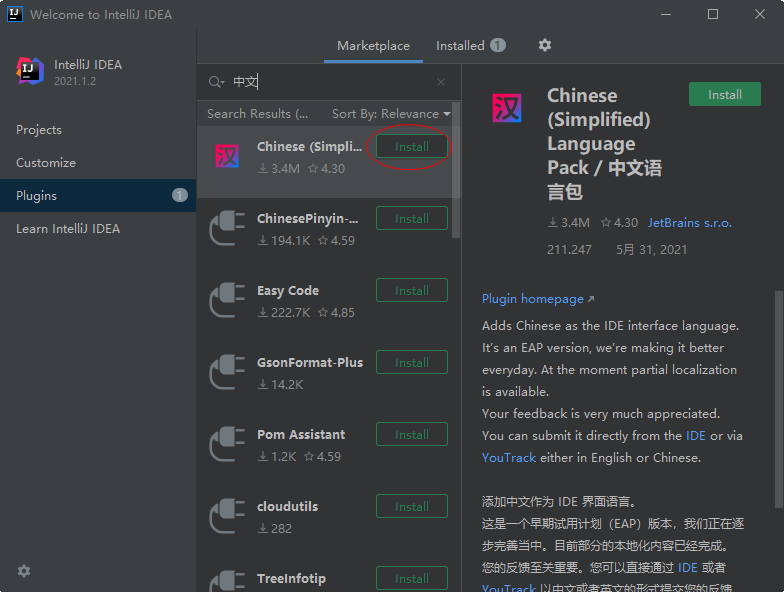Select the Easy Code result row title
Image resolution: width=784 pixels, height=592 pixels.
pos(288,290)
